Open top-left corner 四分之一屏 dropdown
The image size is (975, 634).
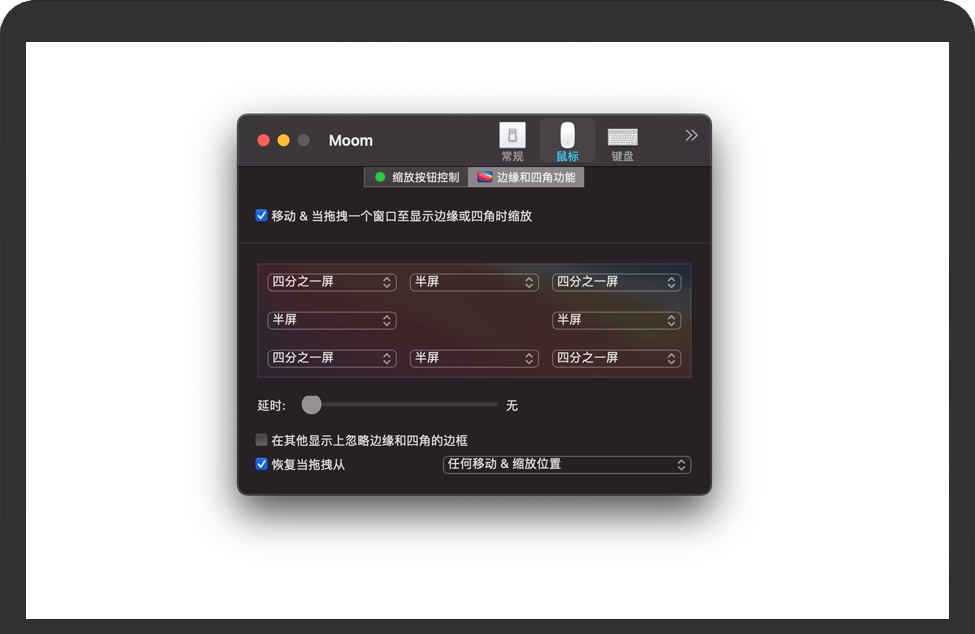[332, 282]
